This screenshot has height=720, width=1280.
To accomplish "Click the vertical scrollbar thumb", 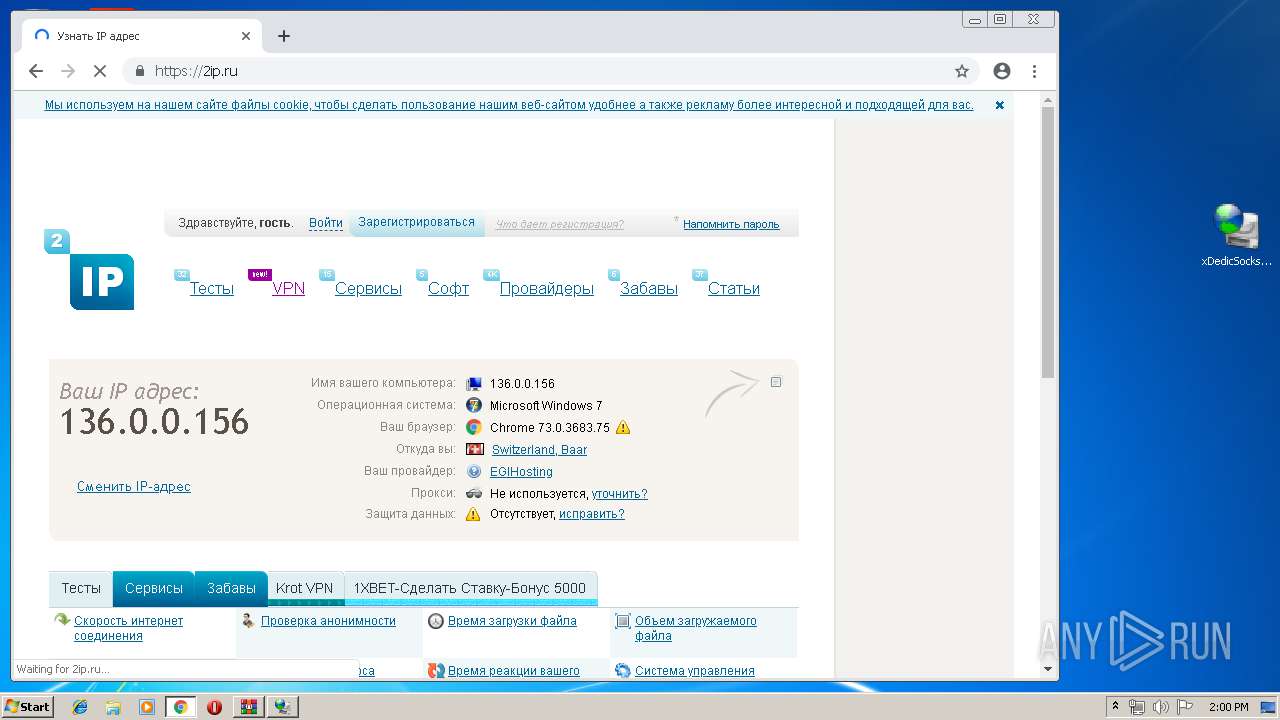I will click(x=1048, y=242).
